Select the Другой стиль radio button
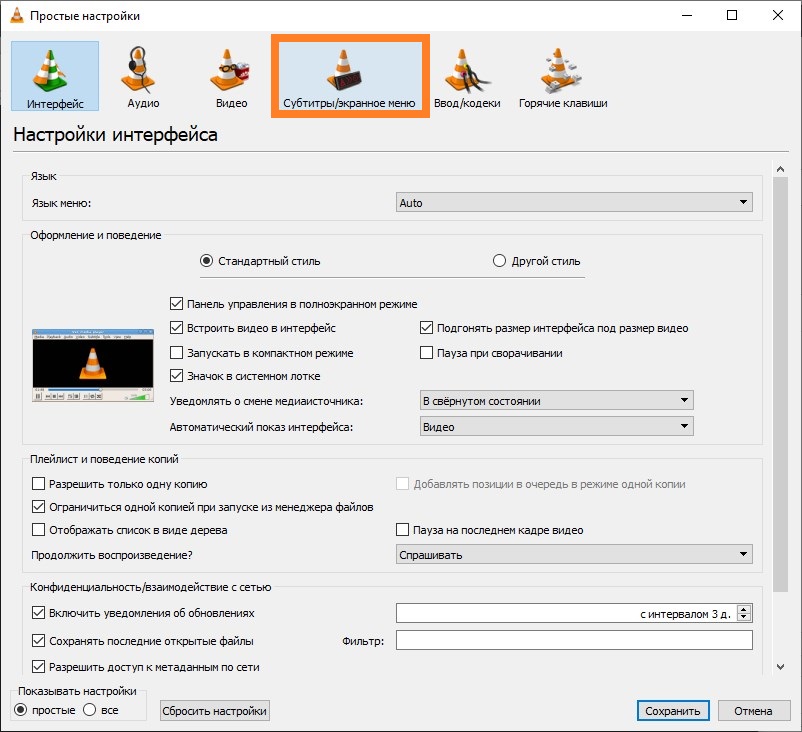 pyautogui.click(x=500, y=261)
